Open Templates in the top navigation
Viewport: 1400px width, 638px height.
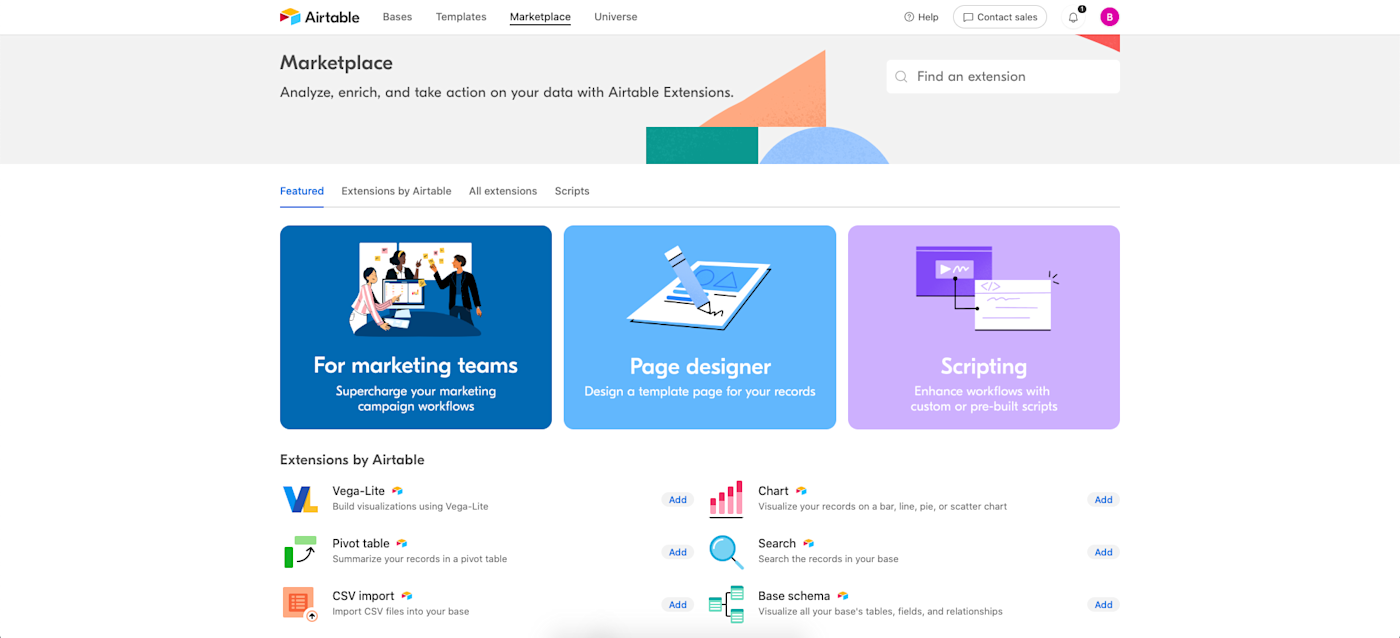point(461,17)
